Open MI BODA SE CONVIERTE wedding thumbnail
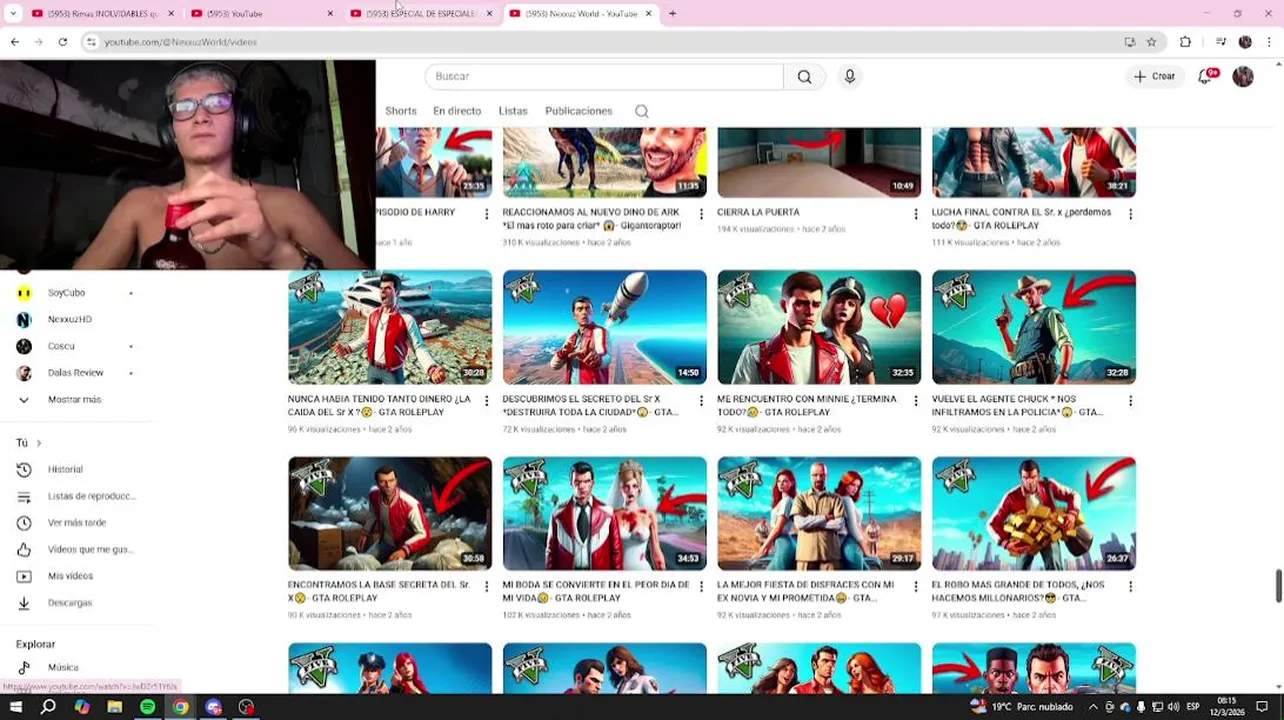Image resolution: width=1284 pixels, height=720 pixels. 604,514
